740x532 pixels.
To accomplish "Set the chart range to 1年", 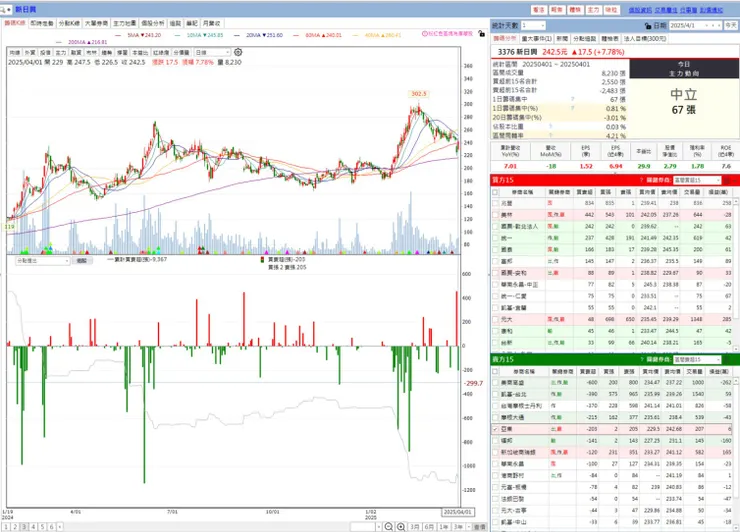I will click(x=444, y=527).
